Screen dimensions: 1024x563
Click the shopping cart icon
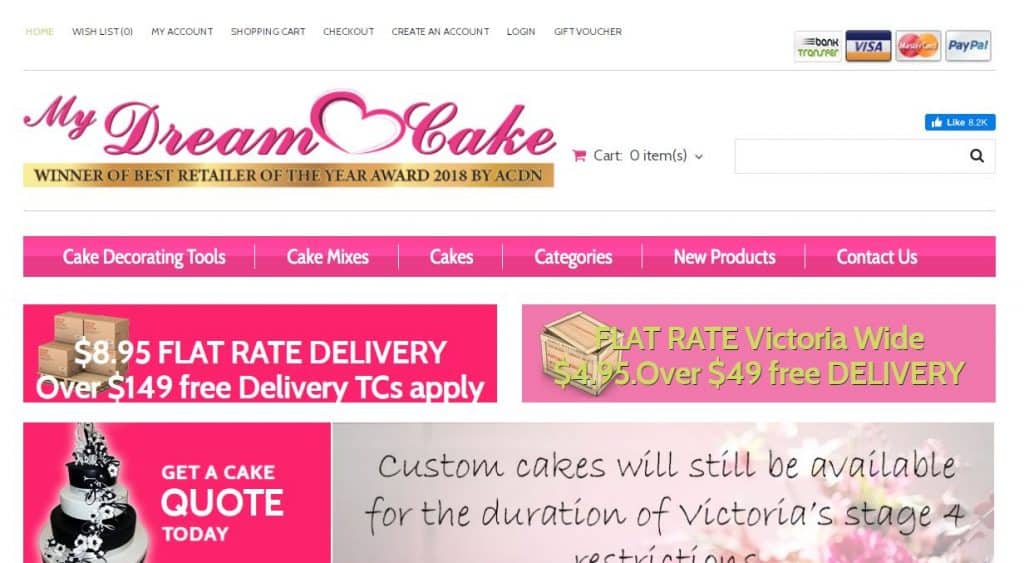[579, 155]
